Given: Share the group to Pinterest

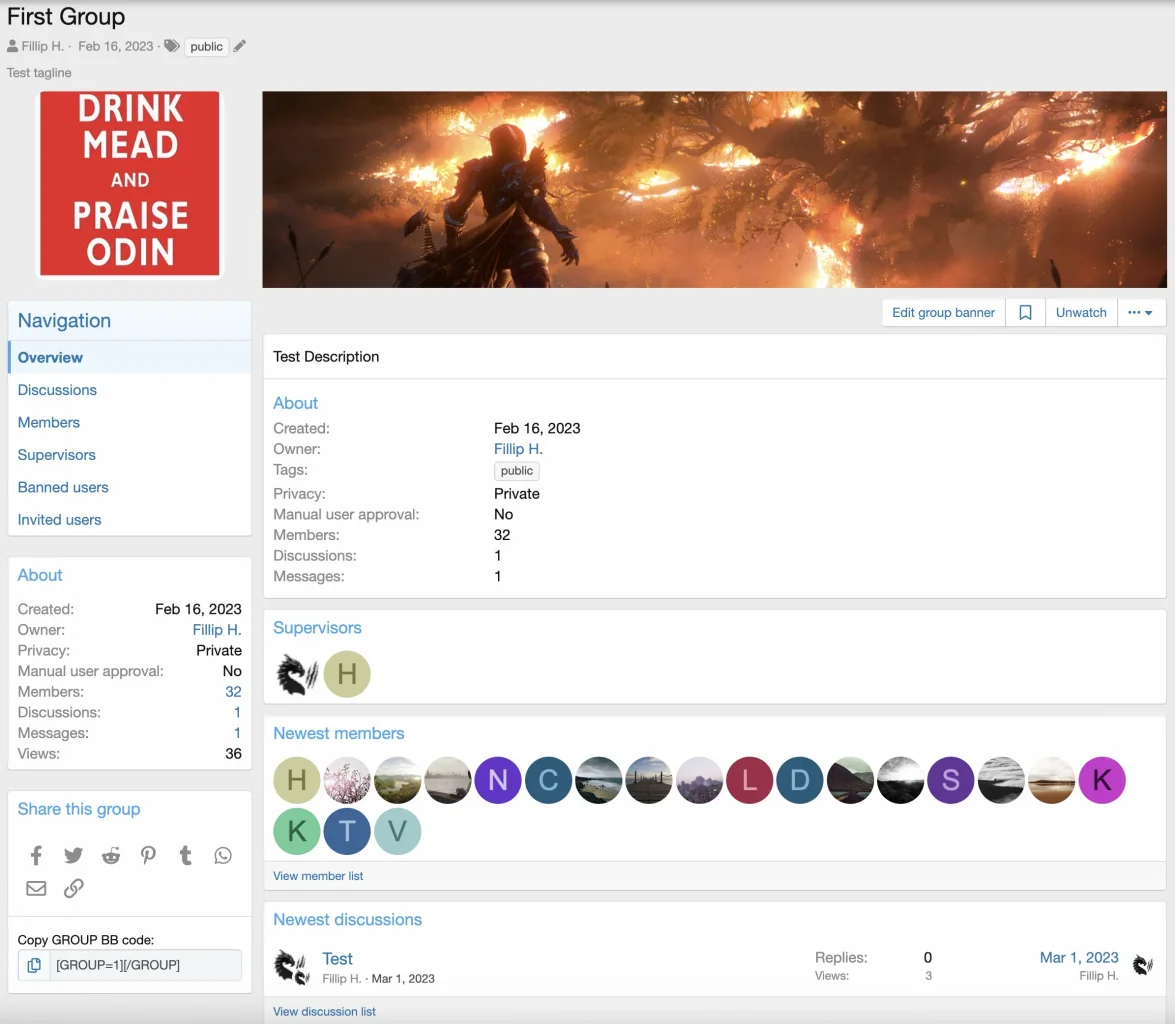Looking at the screenshot, I should point(148,855).
